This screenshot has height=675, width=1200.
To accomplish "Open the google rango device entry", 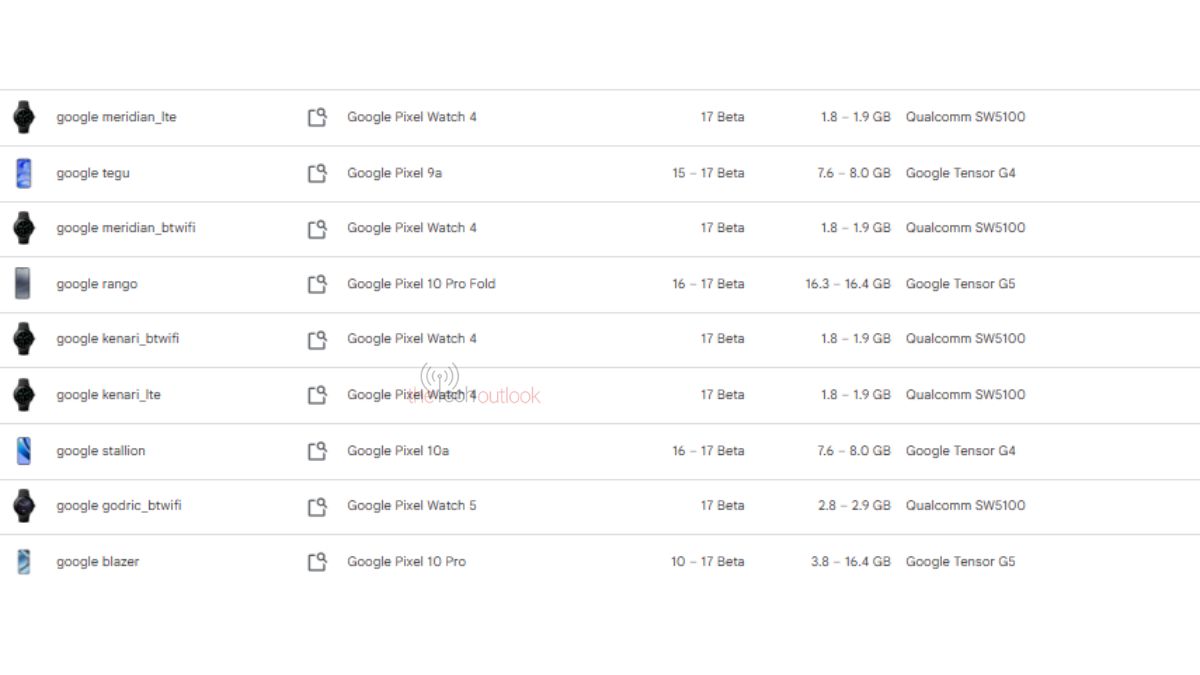I will click(97, 284).
